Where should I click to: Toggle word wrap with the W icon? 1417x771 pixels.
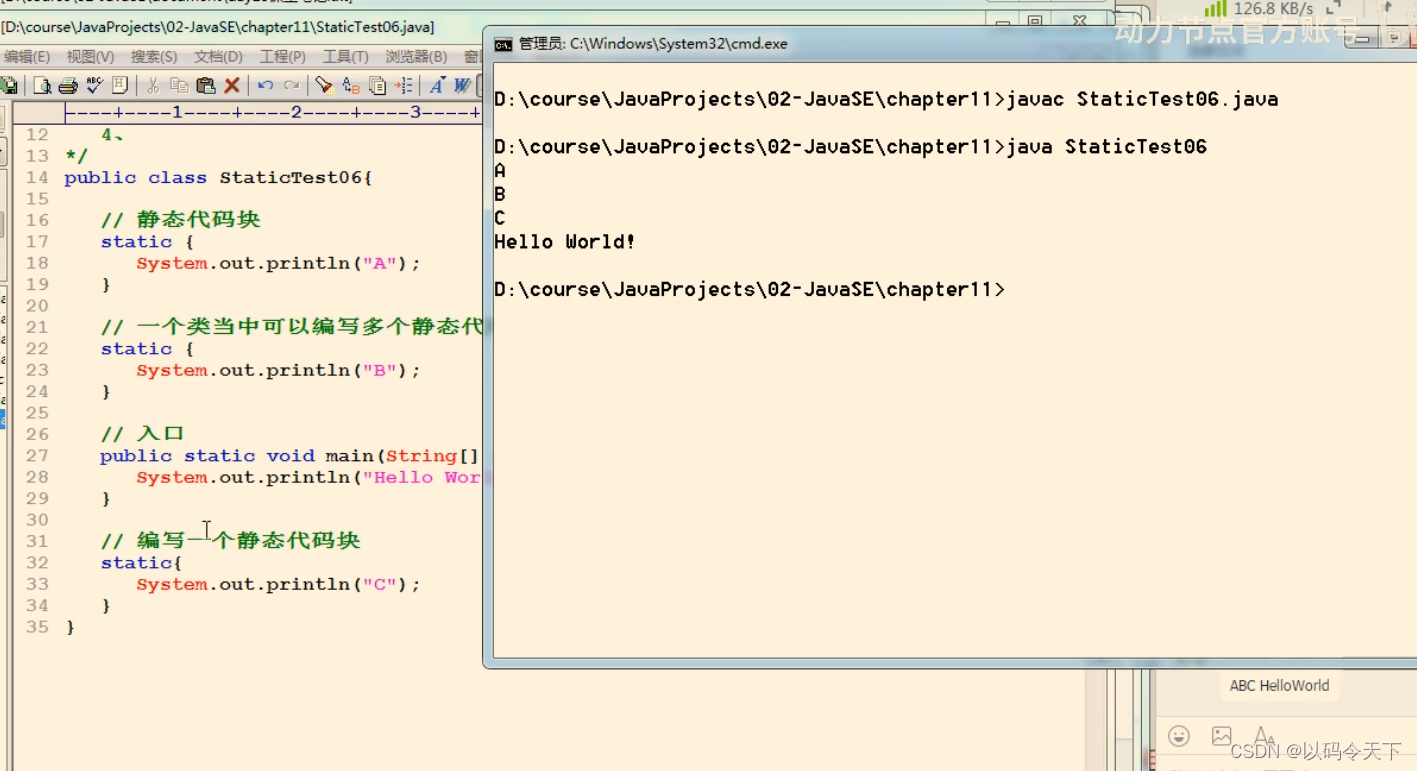tap(462, 85)
